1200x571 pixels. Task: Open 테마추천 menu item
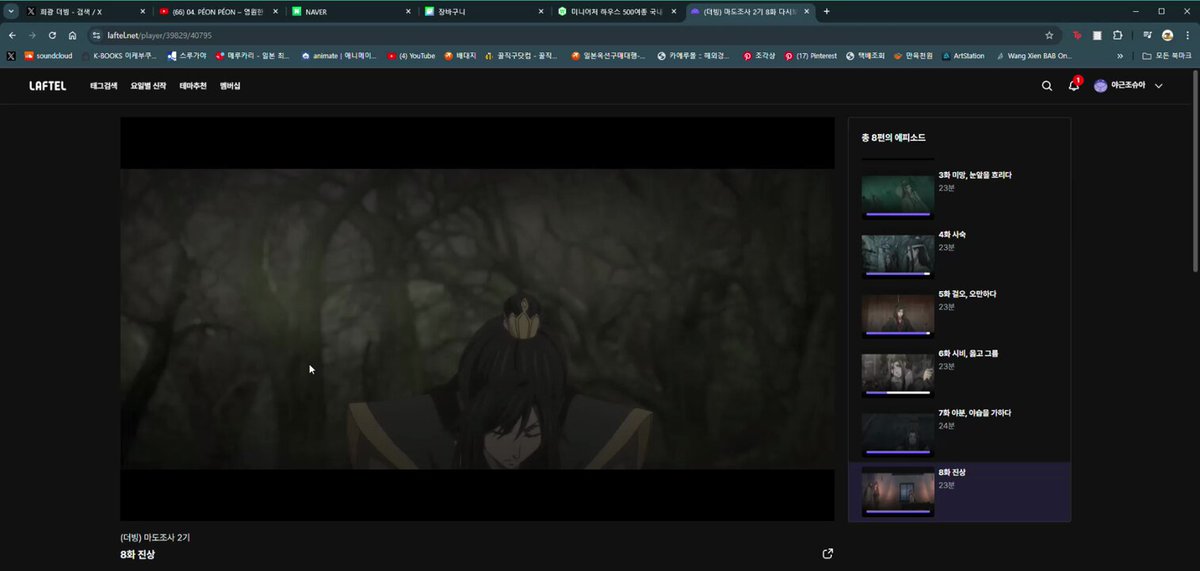pyautogui.click(x=193, y=86)
